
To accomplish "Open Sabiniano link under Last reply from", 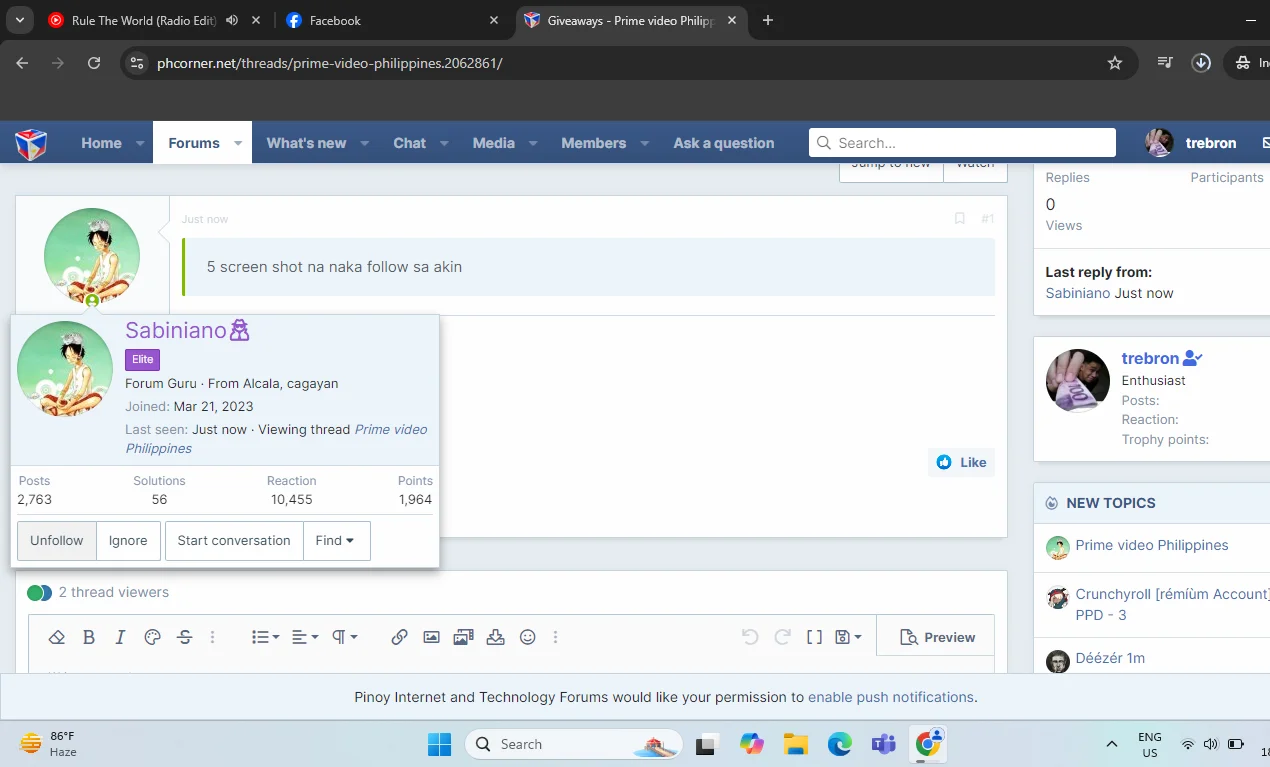I will coord(1078,293).
